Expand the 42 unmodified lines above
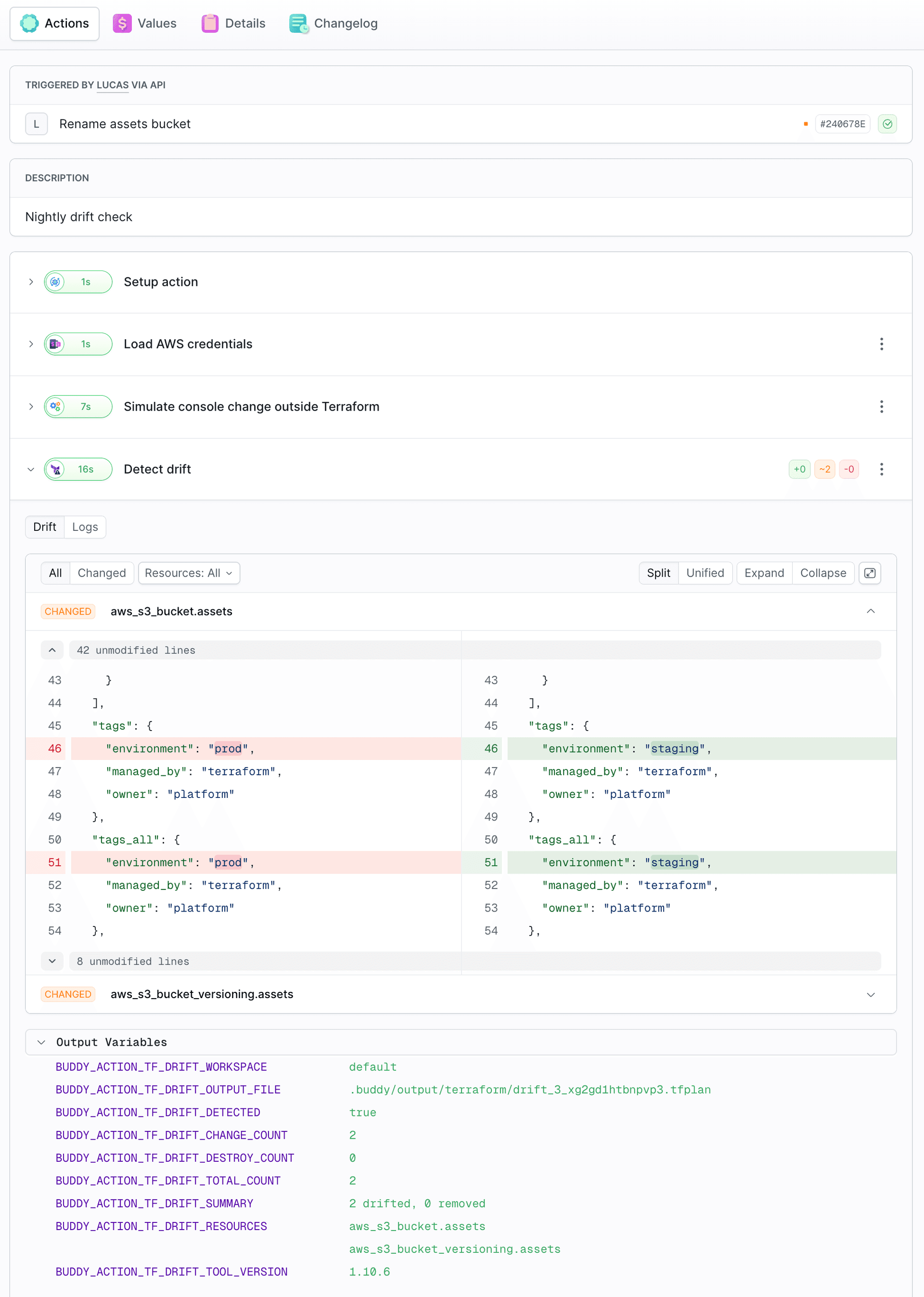 [x=52, y=650]
